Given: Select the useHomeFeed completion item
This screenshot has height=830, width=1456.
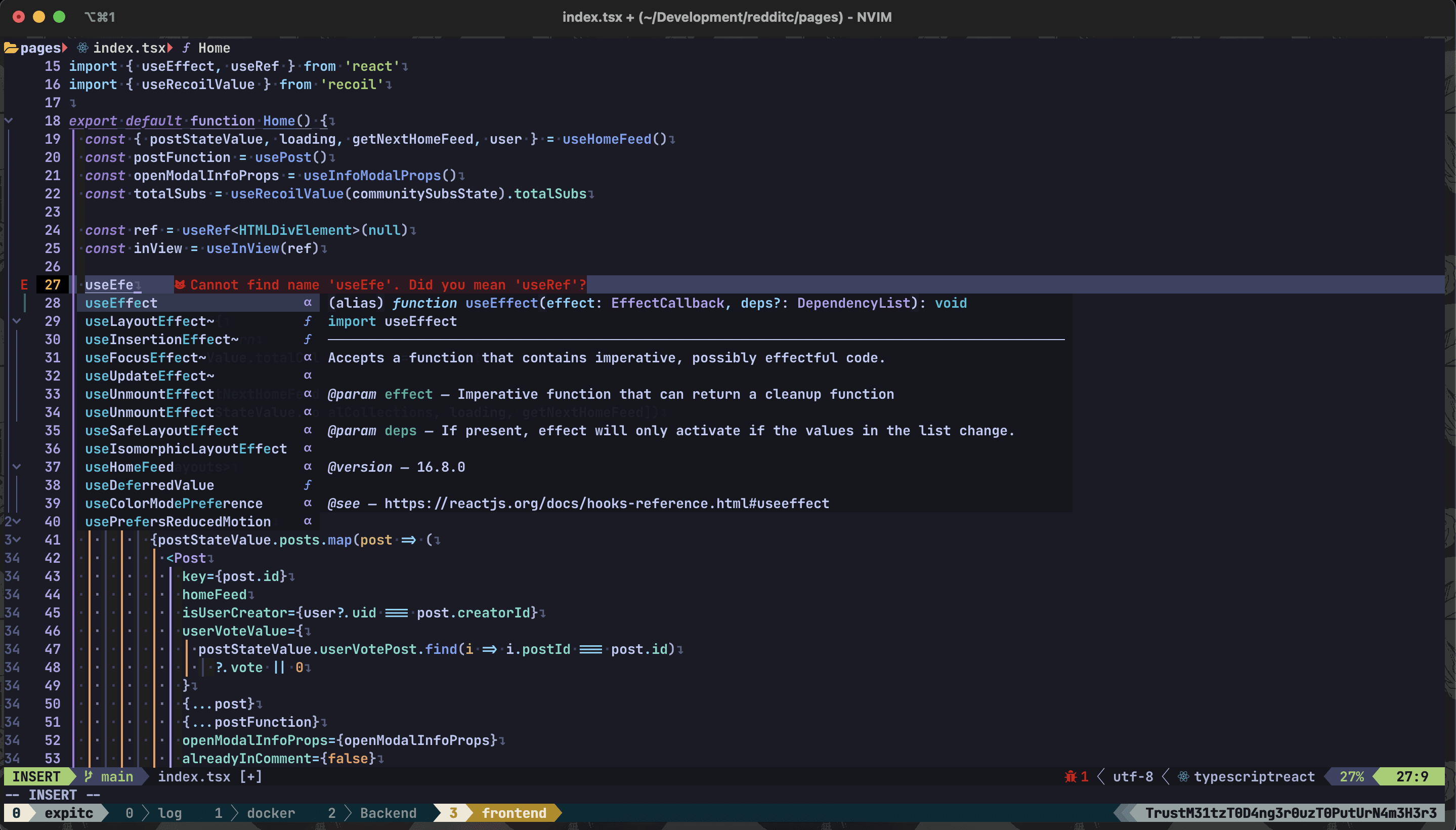Looking at the screenshot, I should click(198, 467).
